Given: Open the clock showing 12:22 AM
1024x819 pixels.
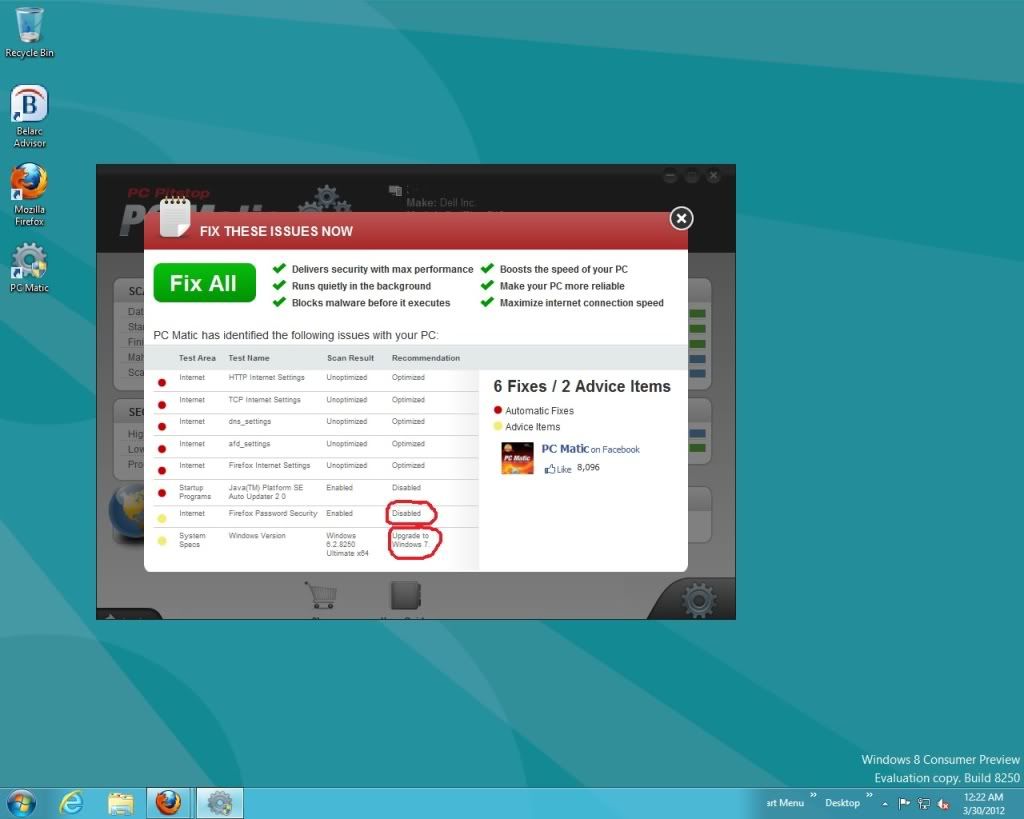Looking at the screenshot, I should [x=984, y=803].
